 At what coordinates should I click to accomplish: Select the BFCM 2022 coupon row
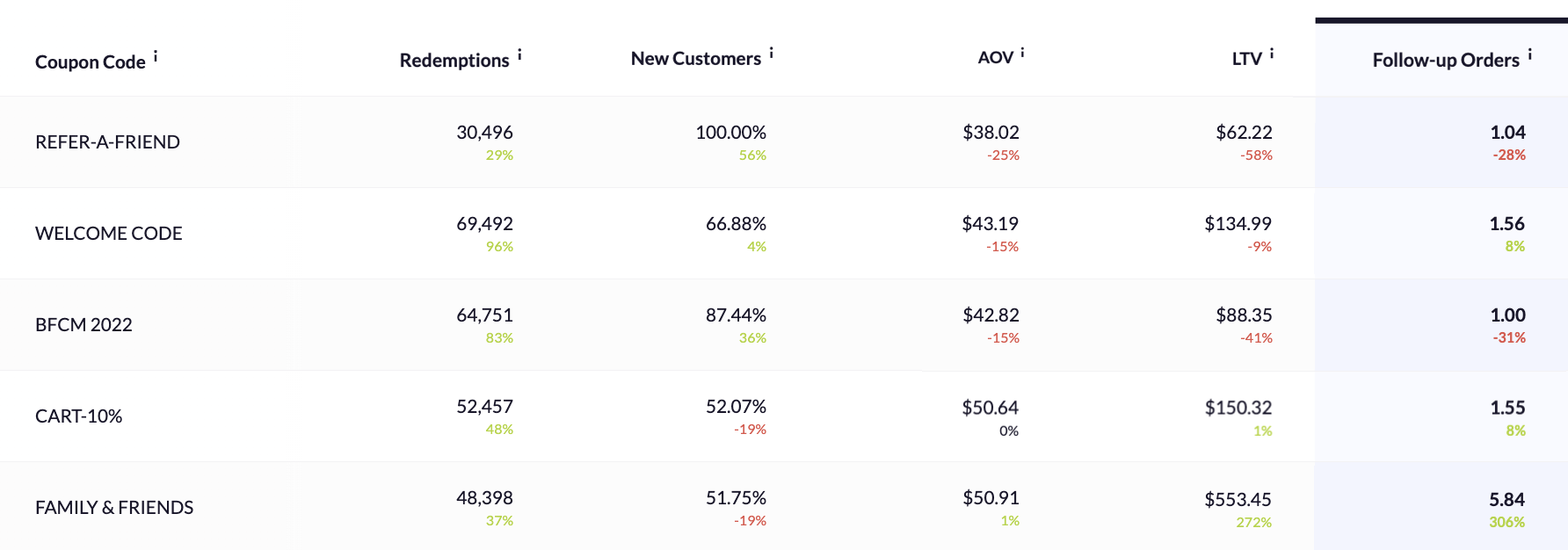coord(83,325)
